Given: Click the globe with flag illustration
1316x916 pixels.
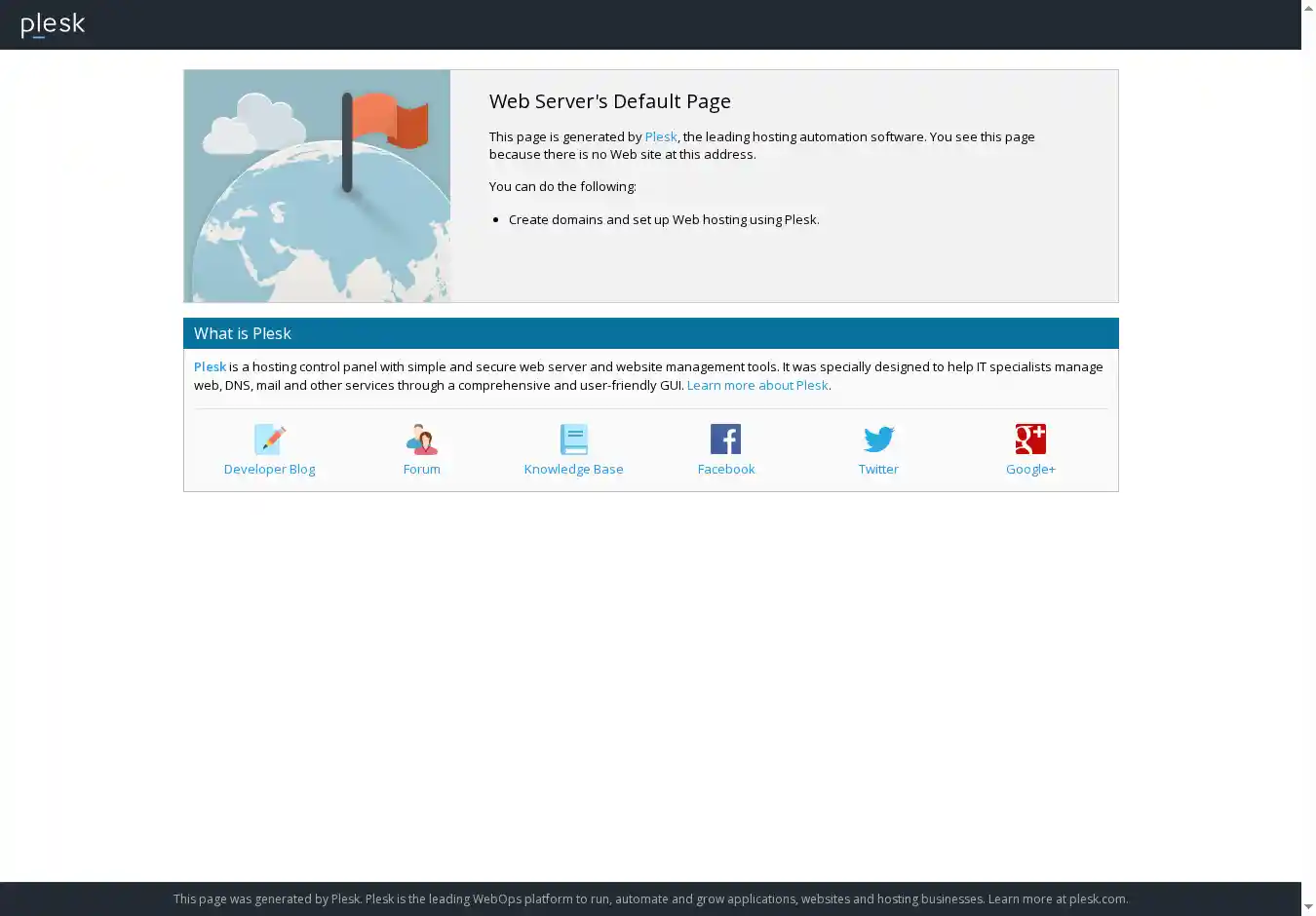Looking at the screenshot, I should (x=317, y=186).
